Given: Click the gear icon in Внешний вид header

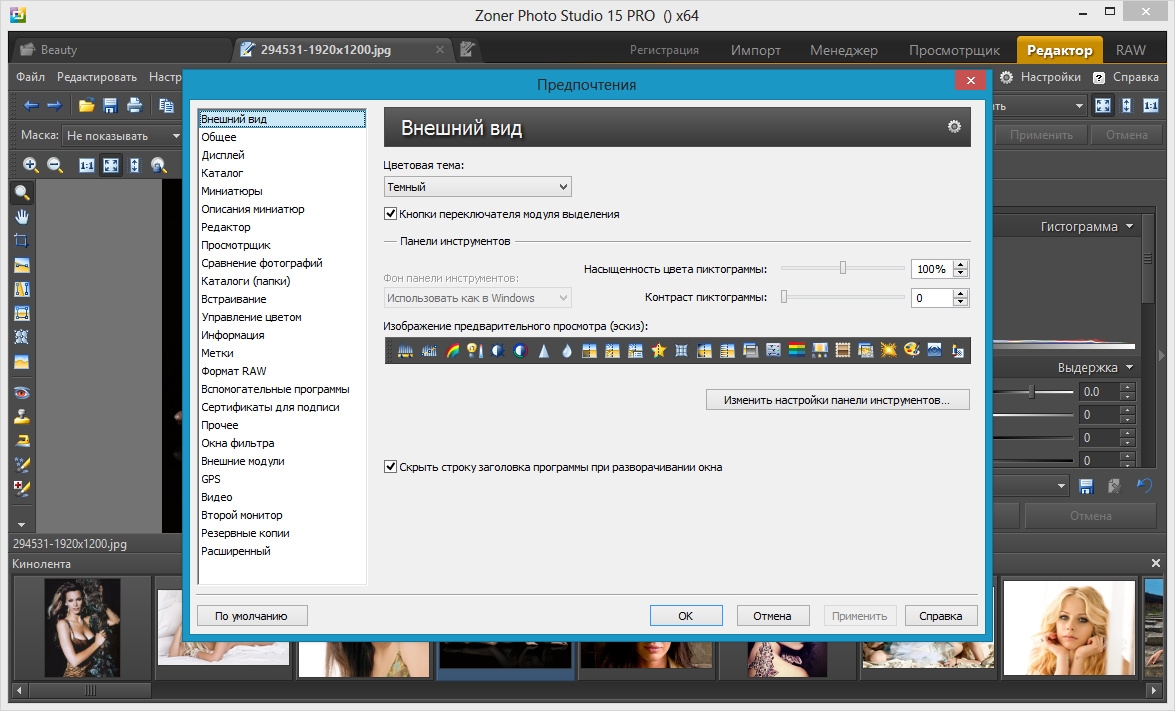Looking at the screenshot, I should click(954, 127).
